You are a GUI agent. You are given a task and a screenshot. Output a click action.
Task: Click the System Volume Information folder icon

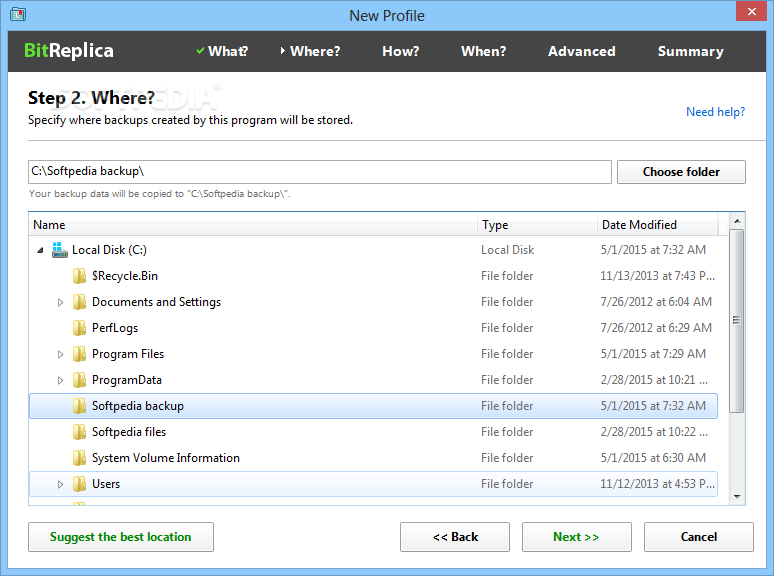79,458
